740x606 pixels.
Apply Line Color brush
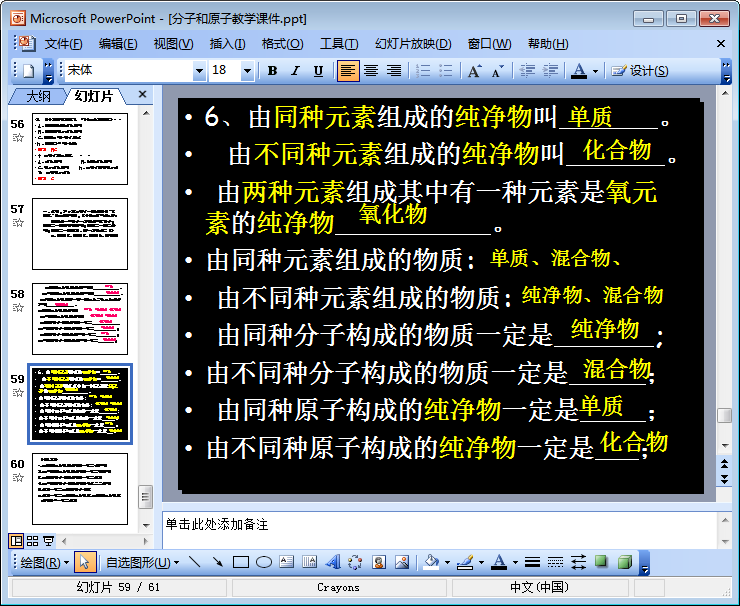pos(465,562)
